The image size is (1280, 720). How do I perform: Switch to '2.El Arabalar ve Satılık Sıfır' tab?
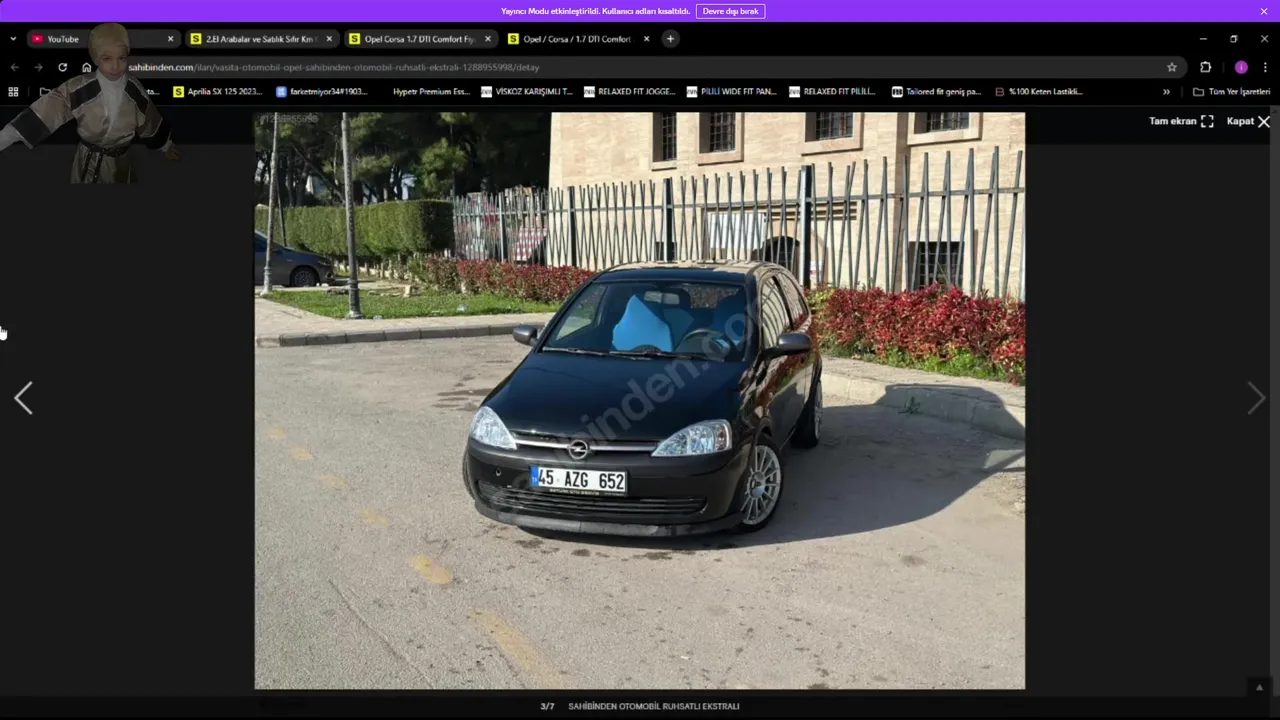[x=260, y=39]
